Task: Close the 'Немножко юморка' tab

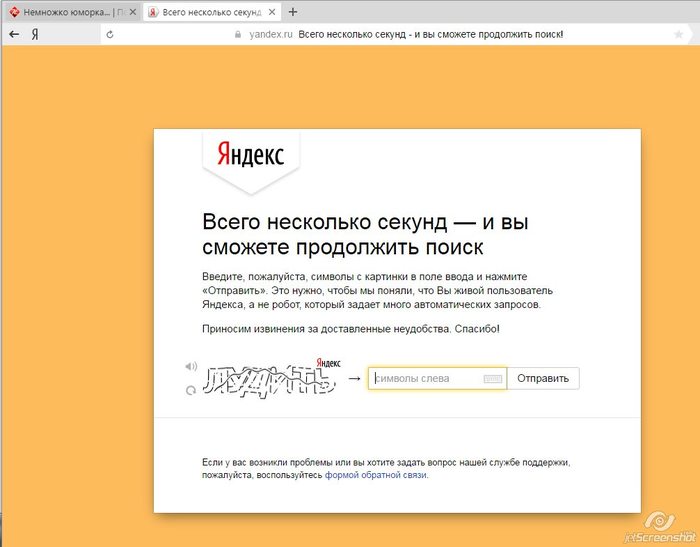Action: pos(133,12)
